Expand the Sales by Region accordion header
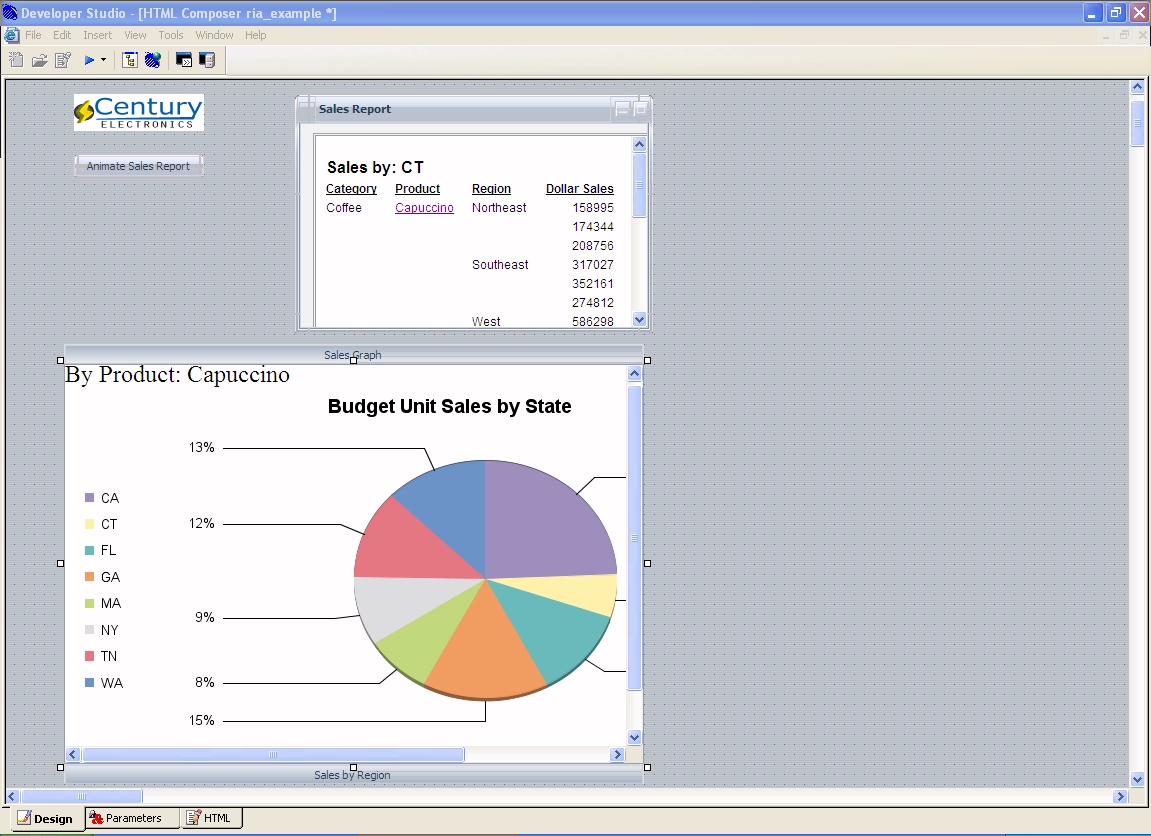The height and width of the screenshot is (836, 1151). click(x=352, y=775)
